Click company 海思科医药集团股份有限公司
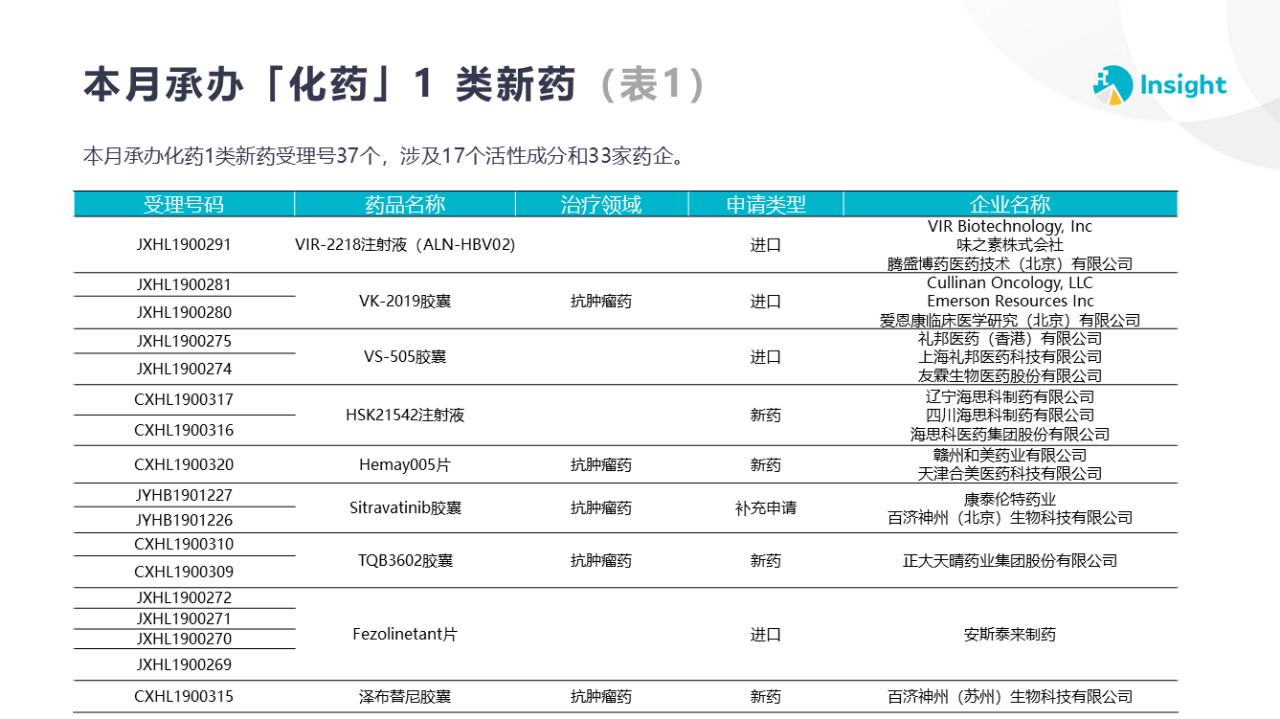1280x719 pixels. [1010, 434]
